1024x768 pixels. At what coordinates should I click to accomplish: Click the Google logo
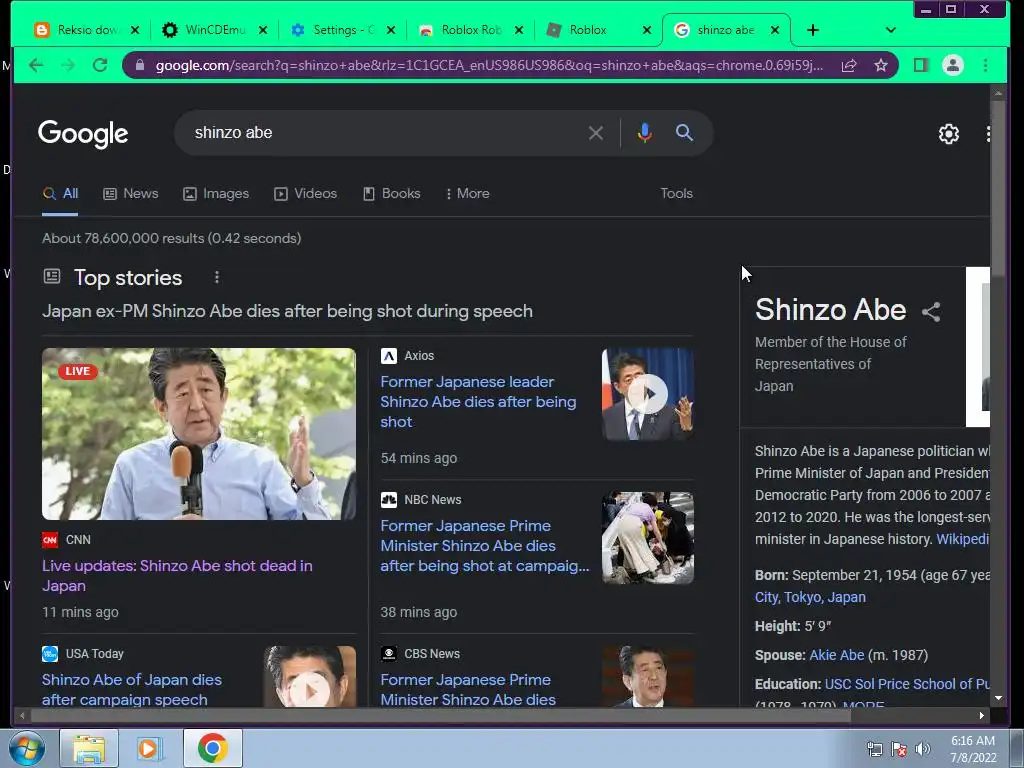(83, 134)
